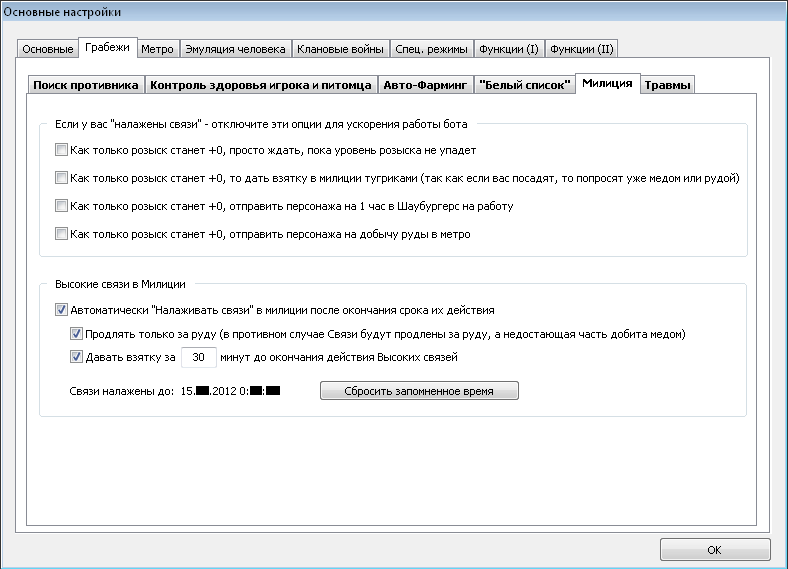Open the Метро tab
788x569 pixels.
click(157, 49)
